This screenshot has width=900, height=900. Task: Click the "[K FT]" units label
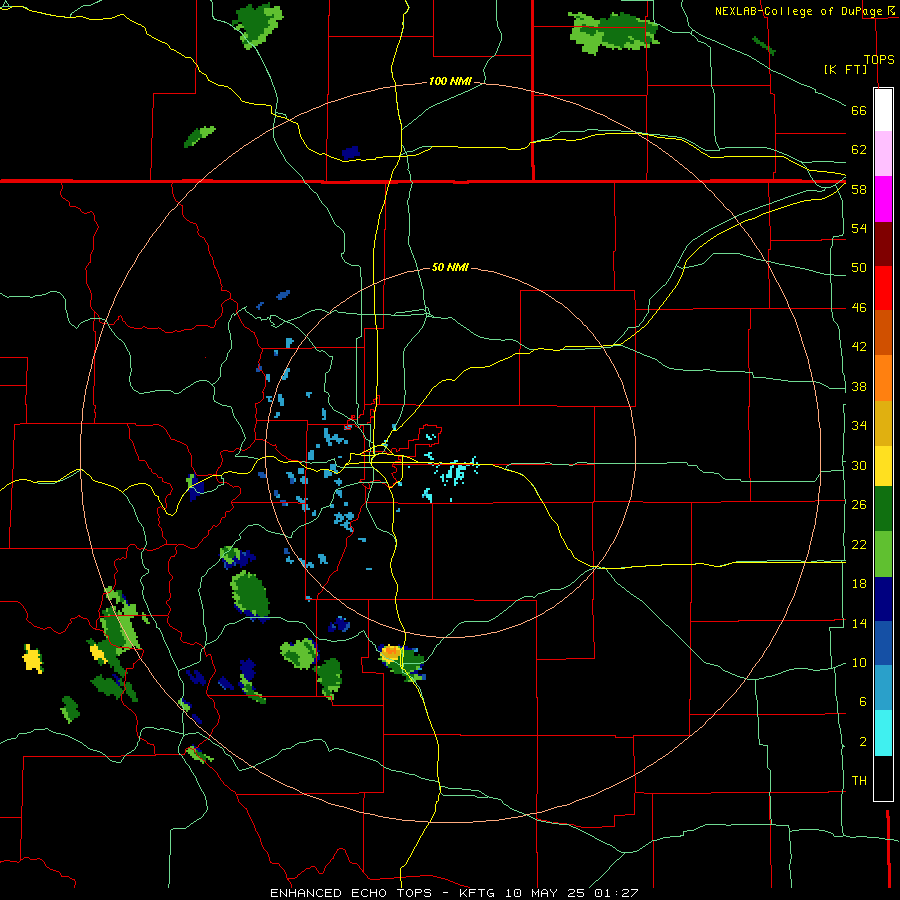click(x=845, y=69)
